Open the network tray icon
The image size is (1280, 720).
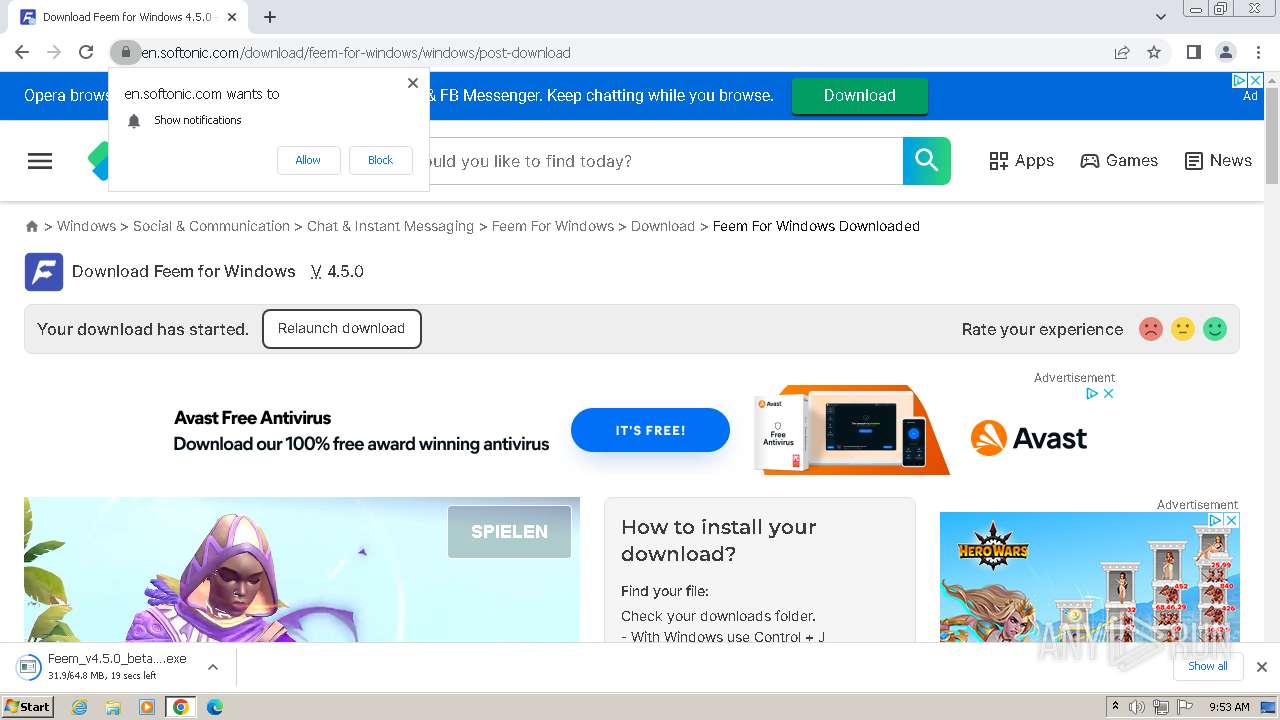point(1160,707)
